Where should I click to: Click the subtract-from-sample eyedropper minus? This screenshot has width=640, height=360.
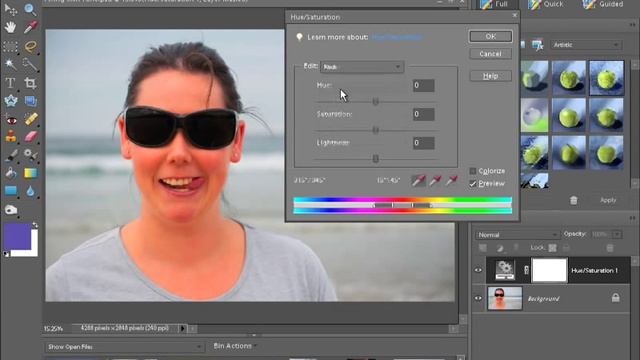451,180
